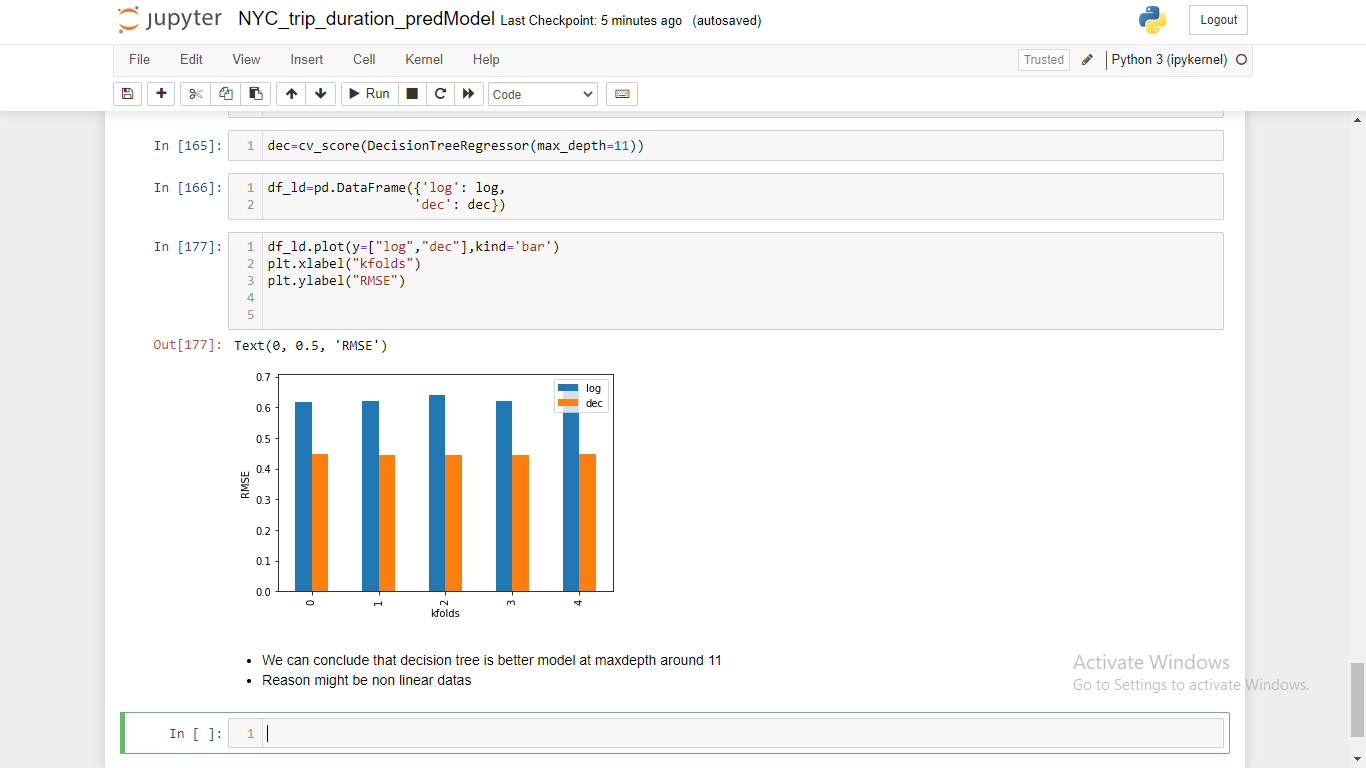This screenshot has height=768, width=1366.
Task: Save the notebook checkpoint
Action: point(127,93)
